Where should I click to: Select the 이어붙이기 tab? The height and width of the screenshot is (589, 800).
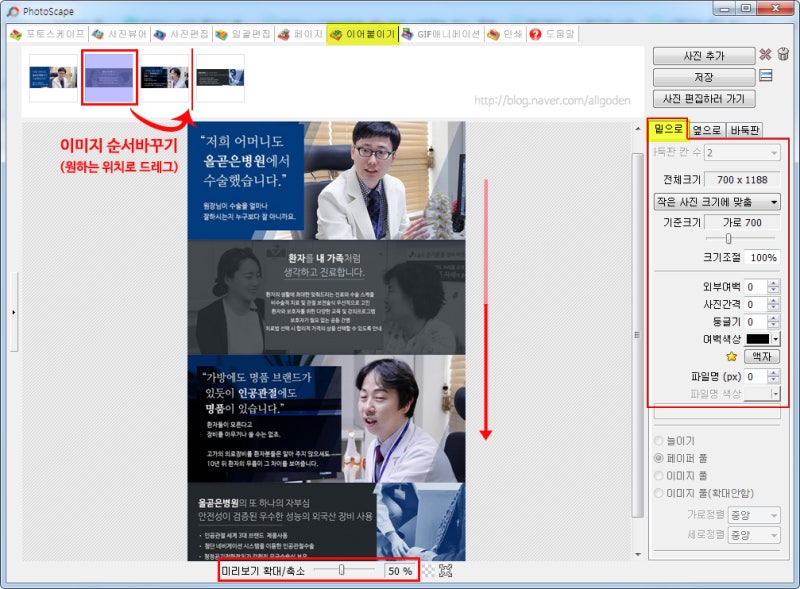click(x=363, y=34)
